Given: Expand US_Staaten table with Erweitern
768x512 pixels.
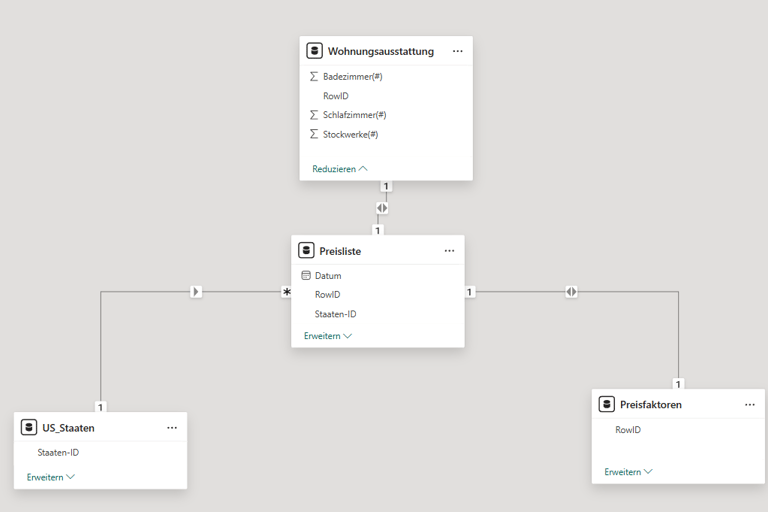Looking at the screenshot, I should click(x=50, y=477).
